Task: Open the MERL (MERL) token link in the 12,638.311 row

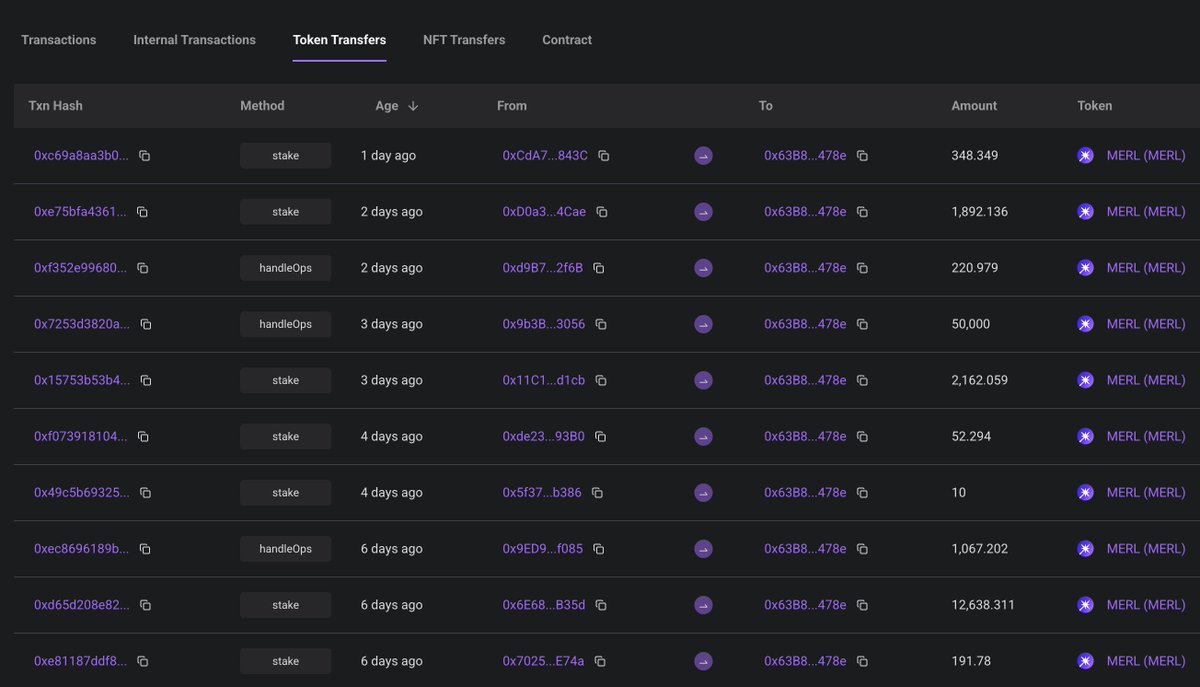Action: (1146, 605)
